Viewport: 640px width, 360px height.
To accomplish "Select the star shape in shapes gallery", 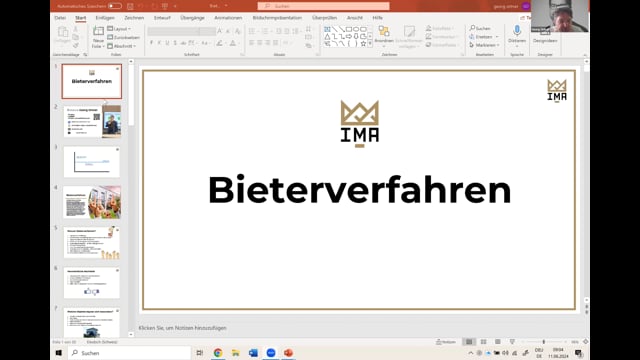I will coord(363,44).
